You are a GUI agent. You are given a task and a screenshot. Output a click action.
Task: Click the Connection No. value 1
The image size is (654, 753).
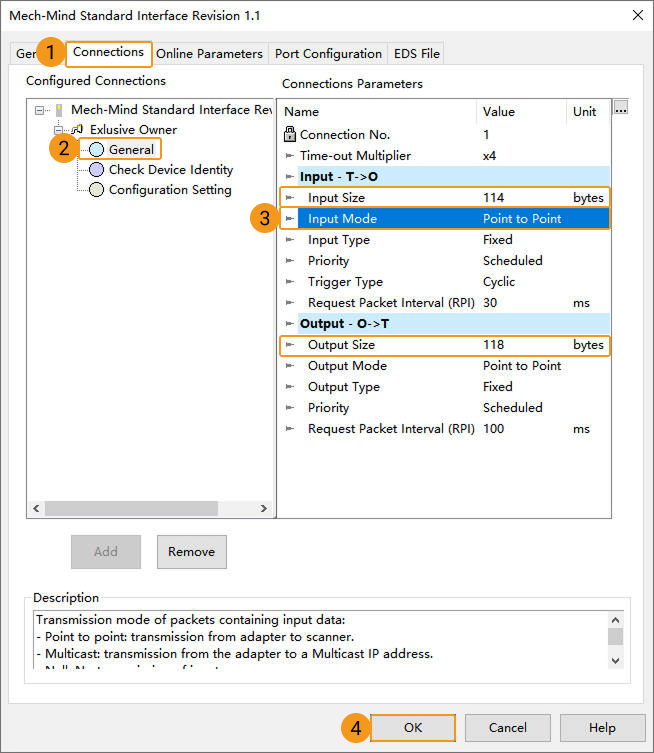tap(486, 134)
